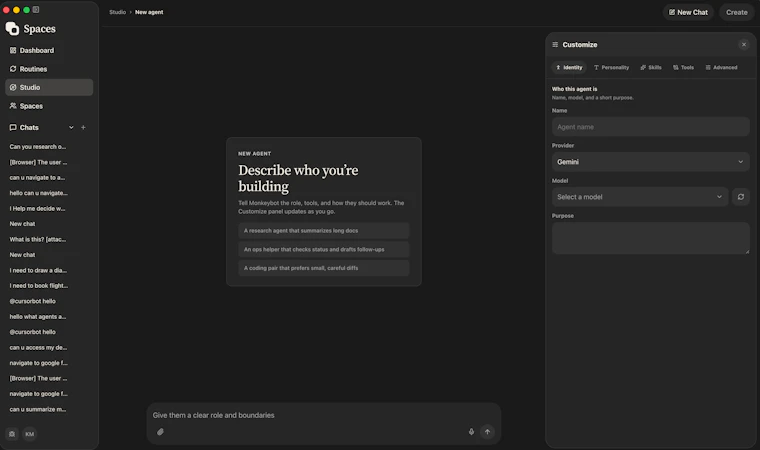Viewport: 760px width, 450px height.
Task: Select the Identity tab
Action: pos(569,67)
